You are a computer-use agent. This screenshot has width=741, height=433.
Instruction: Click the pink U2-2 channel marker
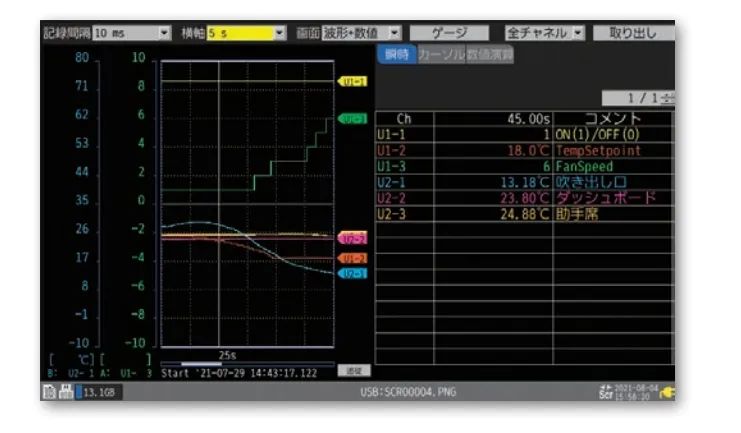(x=353, y=238)
